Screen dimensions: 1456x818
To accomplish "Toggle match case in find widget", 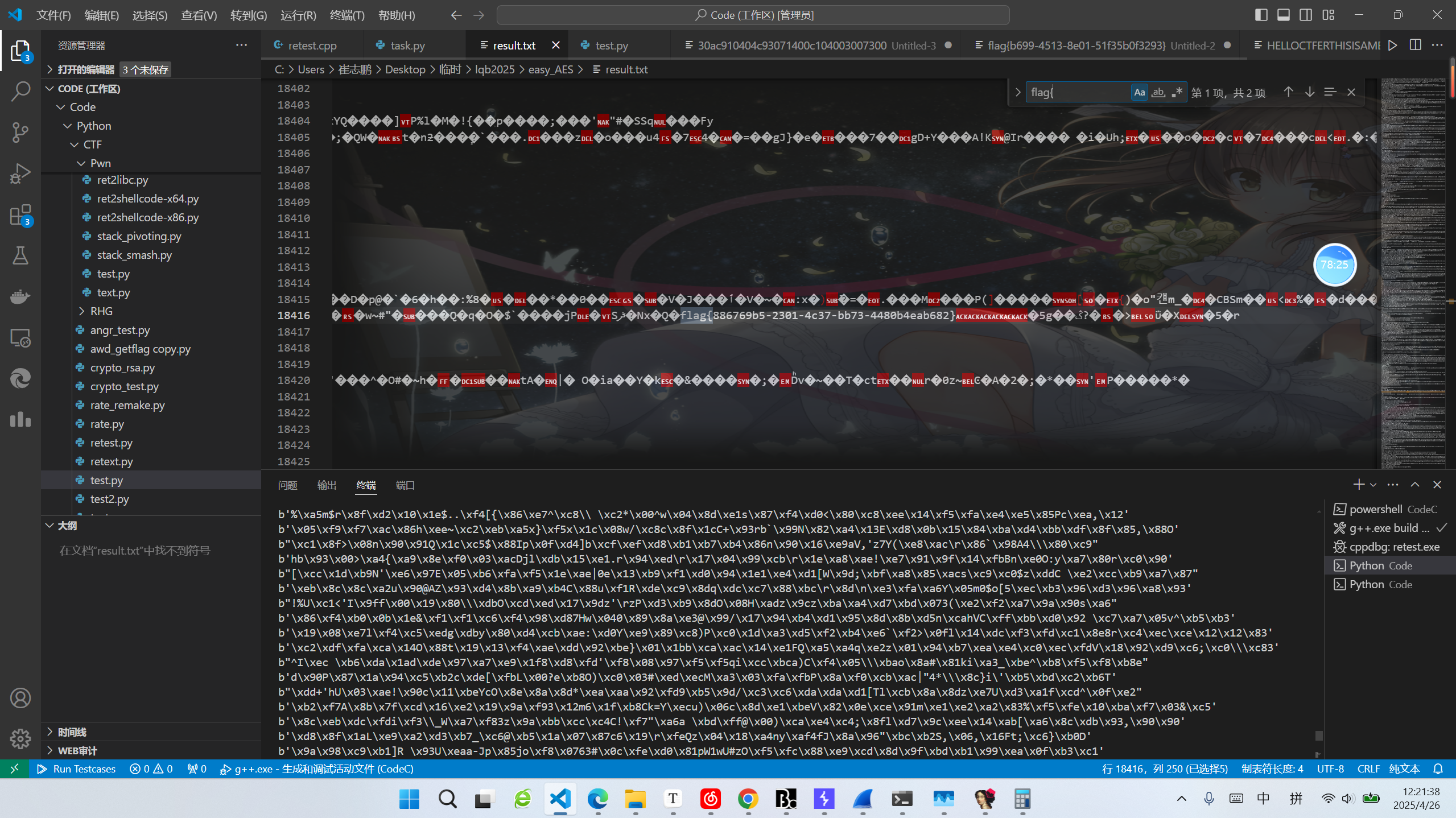I will coord(1139,92).
